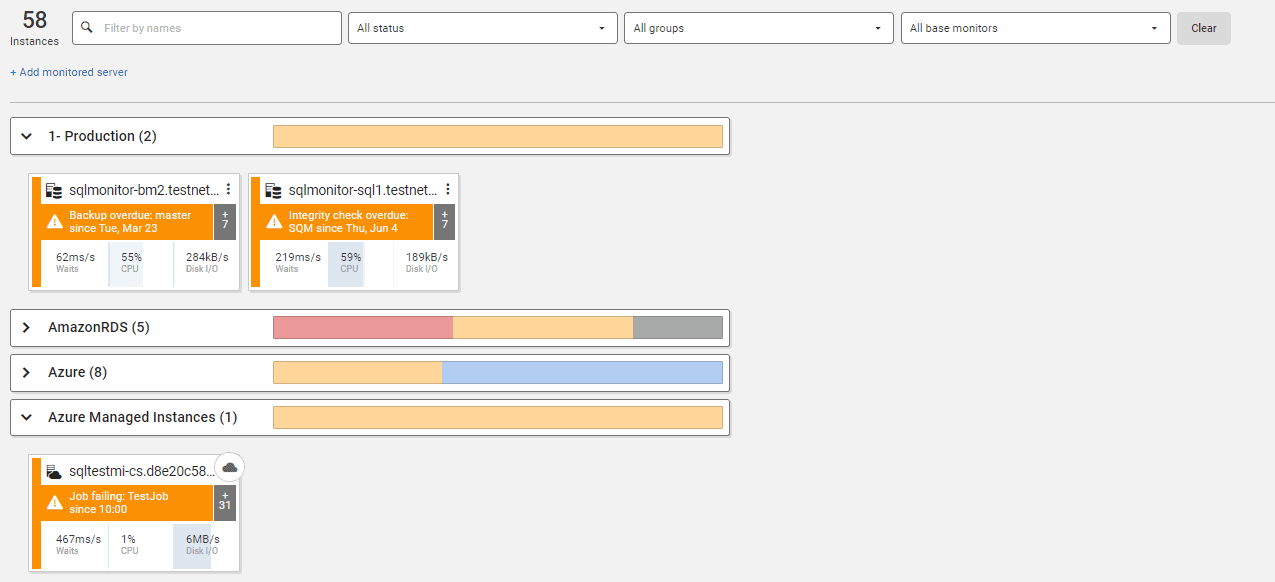
Task: Open the options menu on sqlmonitor-bm2 card
Action: 227,190
